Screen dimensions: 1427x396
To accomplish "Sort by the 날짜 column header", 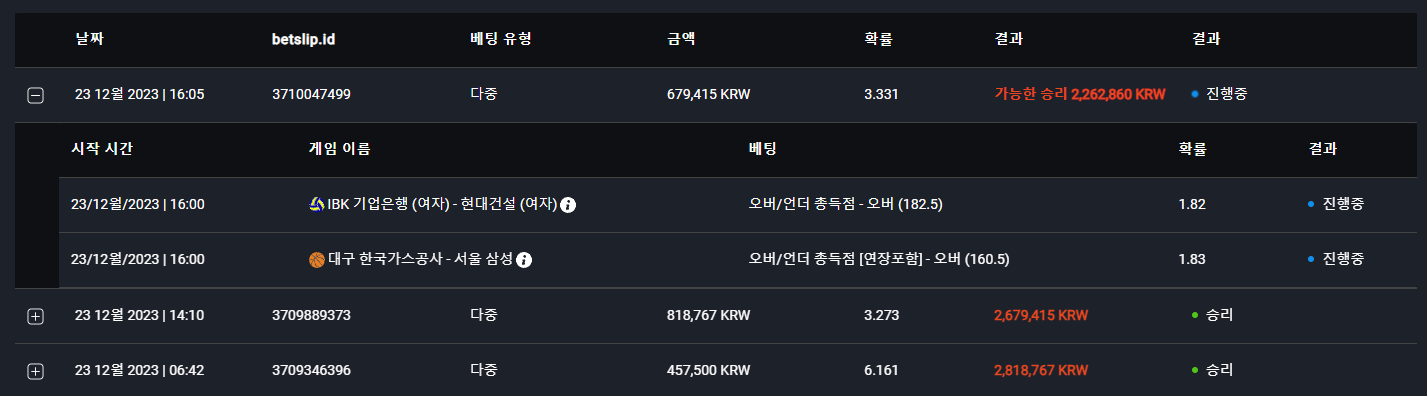I will click(89, 39).
